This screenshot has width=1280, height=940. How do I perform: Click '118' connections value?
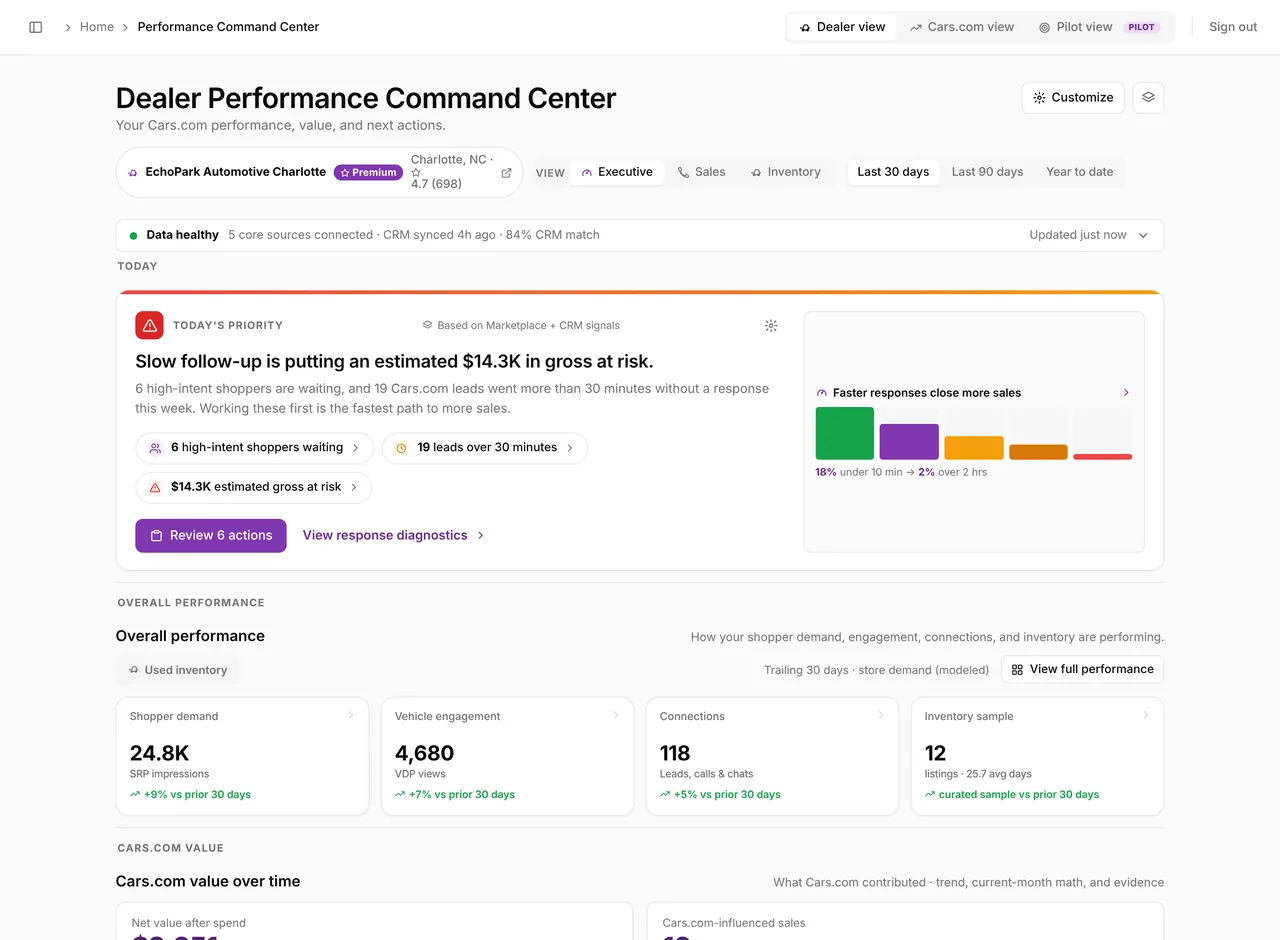675,753
